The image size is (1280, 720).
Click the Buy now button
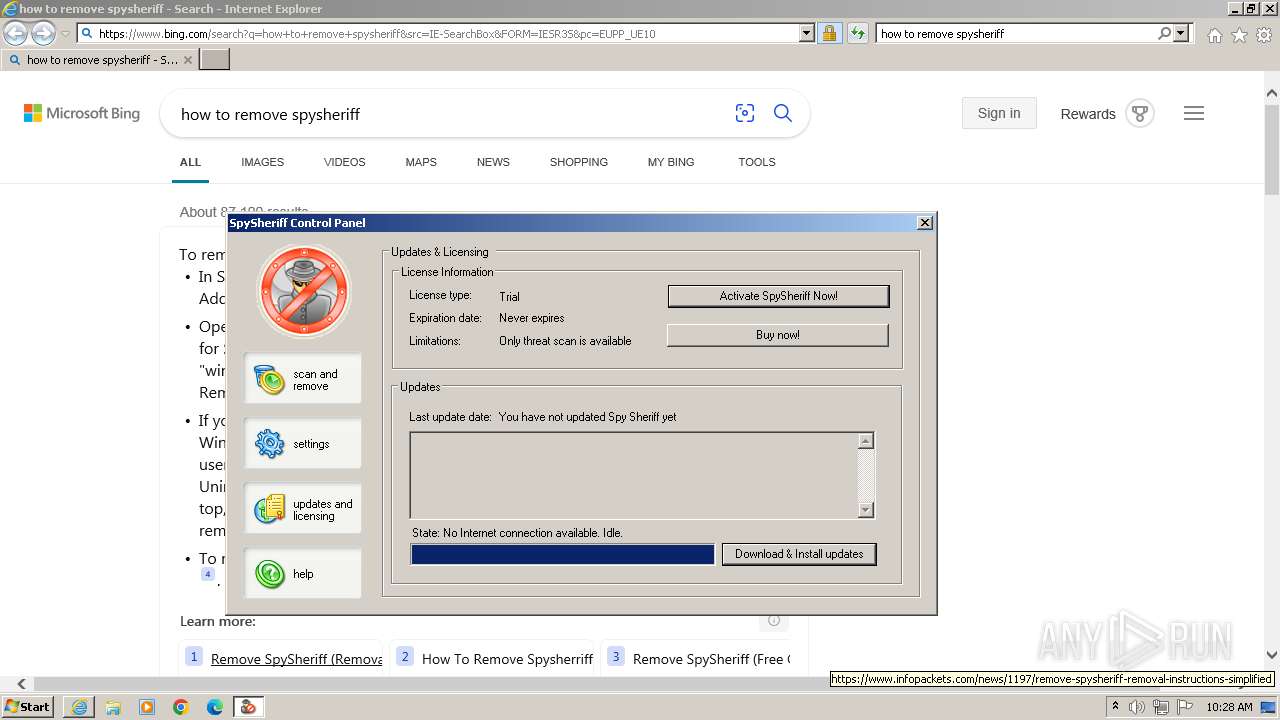pos(778,335)
